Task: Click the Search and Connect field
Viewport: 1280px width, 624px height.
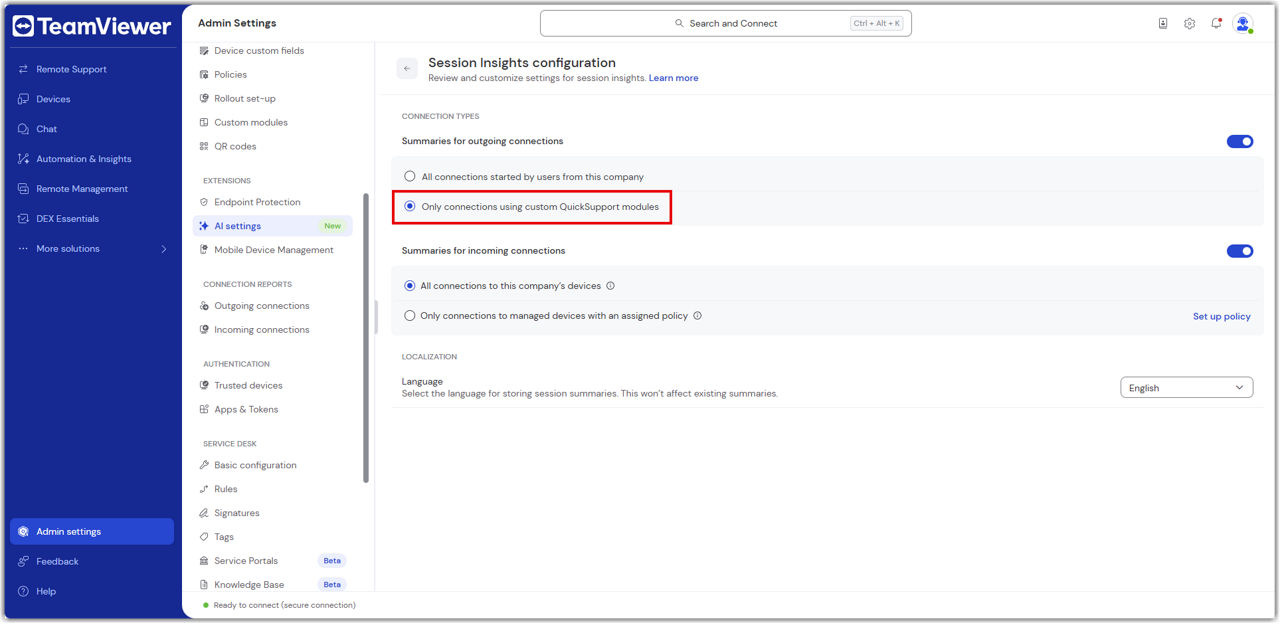Action: pyautogui.click(x=726, y=23)
